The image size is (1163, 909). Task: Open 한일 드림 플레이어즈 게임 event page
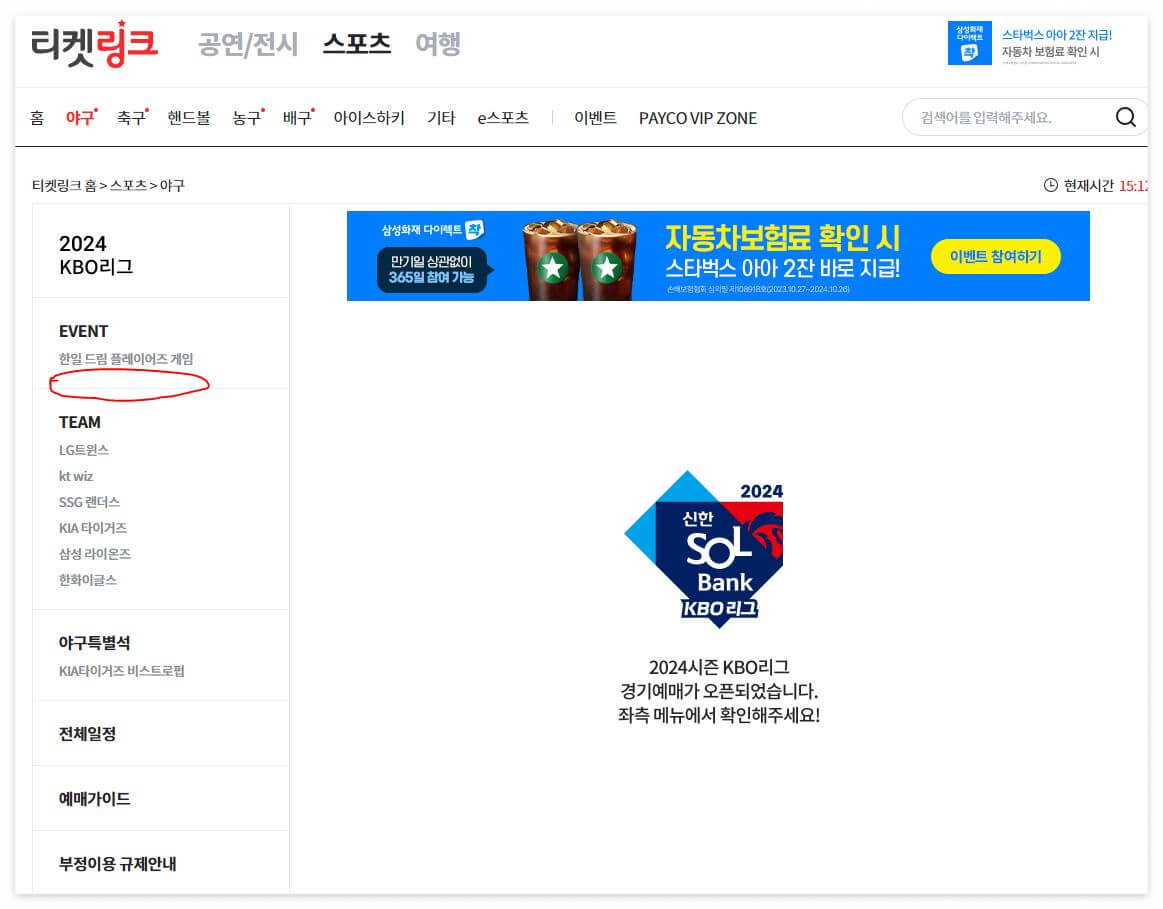click(126, 356)
